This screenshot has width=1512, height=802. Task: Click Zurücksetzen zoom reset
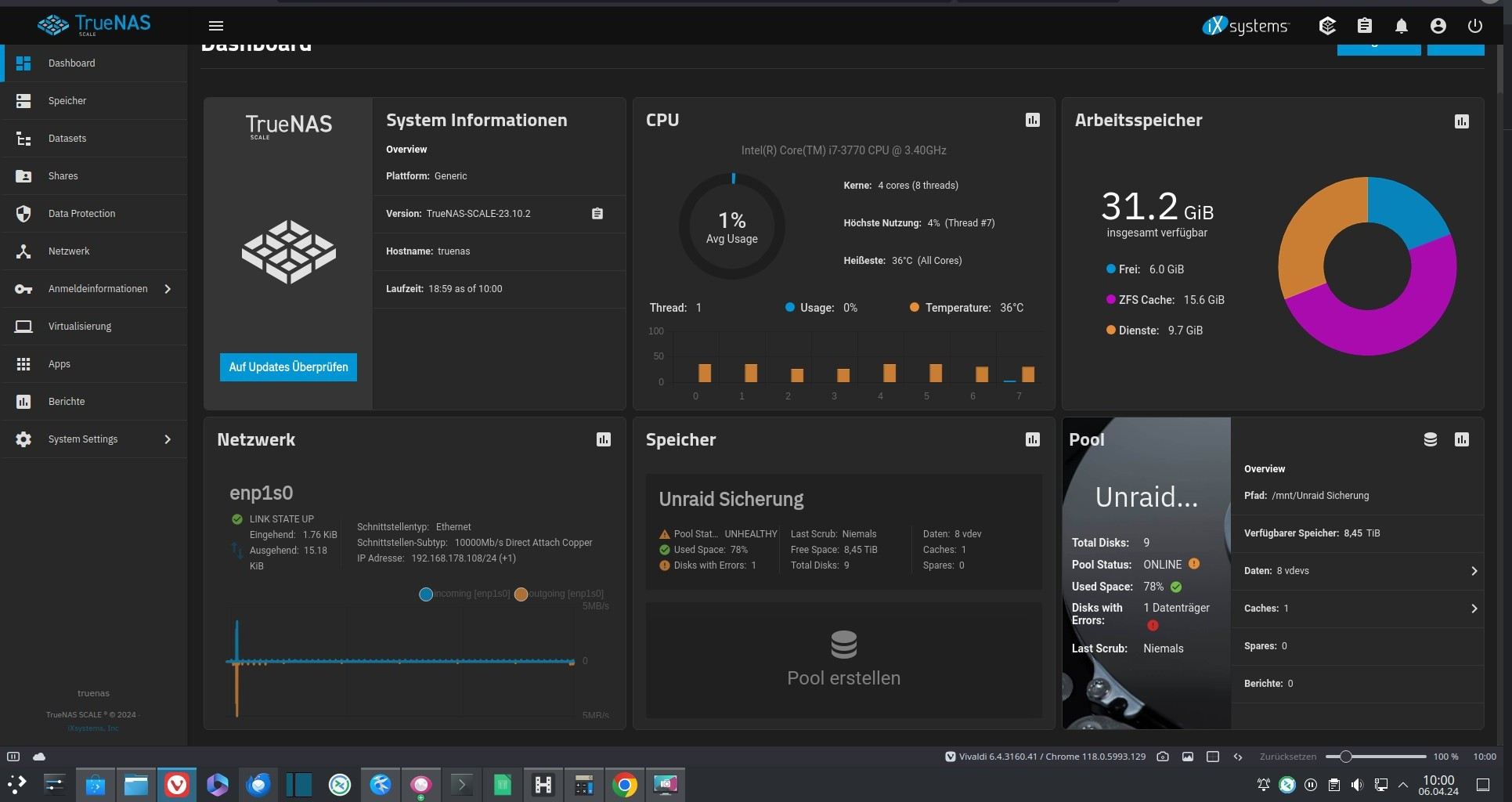(1288, 757)
